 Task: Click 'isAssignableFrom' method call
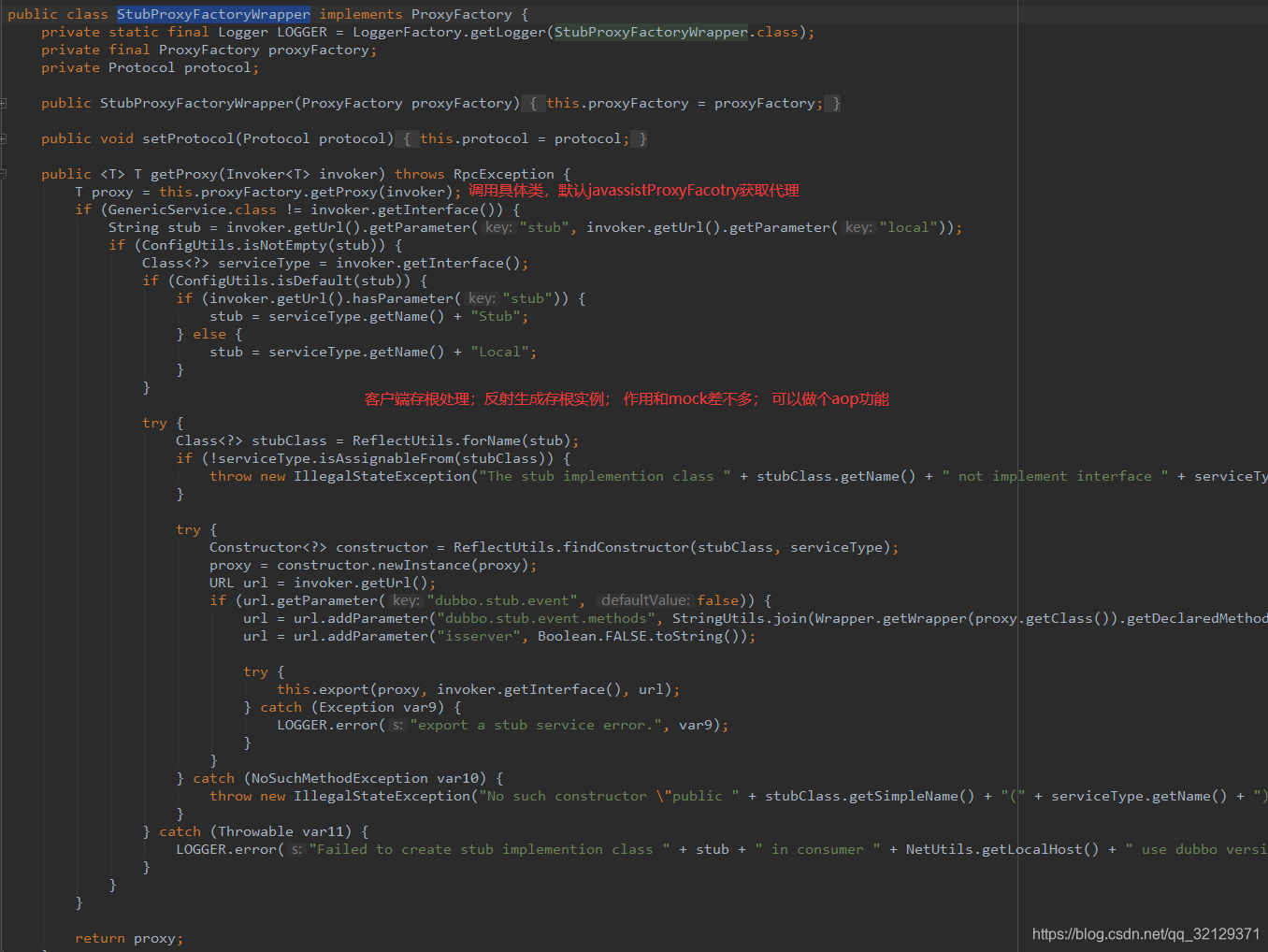pos(386,458)
